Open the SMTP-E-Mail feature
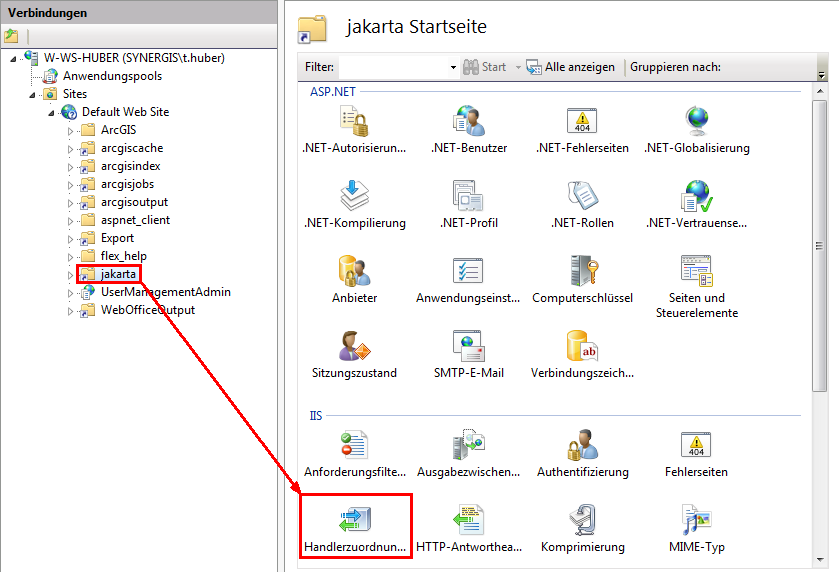 [469, 355]
